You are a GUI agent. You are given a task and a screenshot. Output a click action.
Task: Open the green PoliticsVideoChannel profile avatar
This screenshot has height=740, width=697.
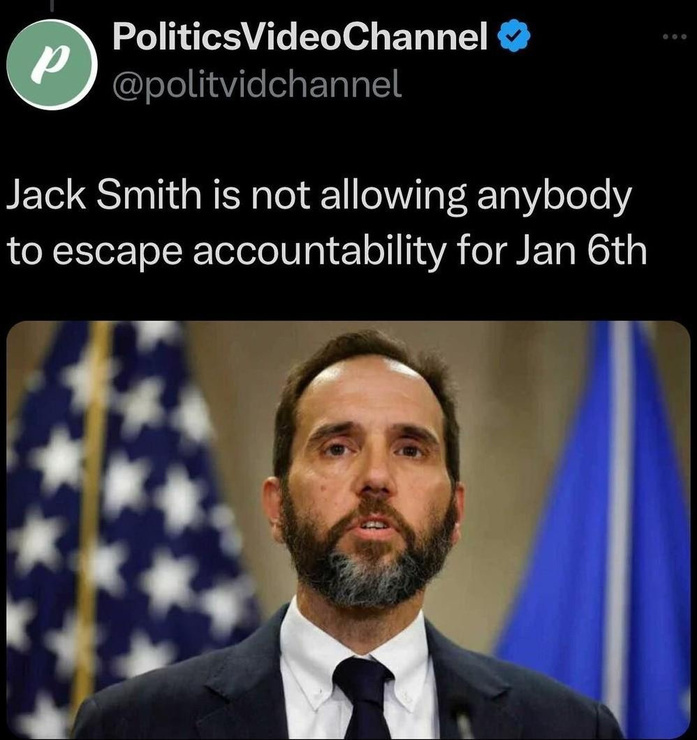tap(52, 65)
